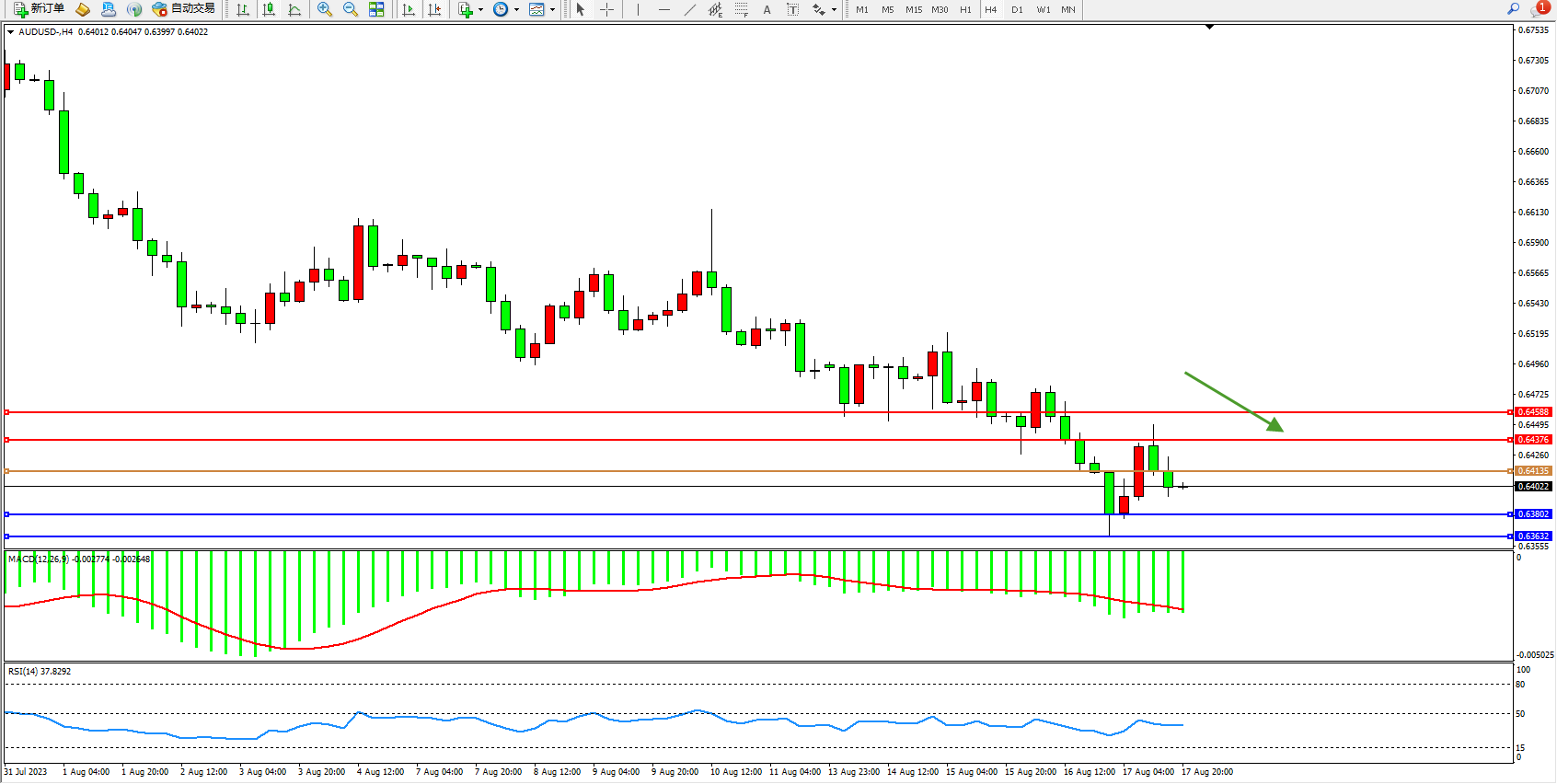
Task: Open the chat notifications icon
Action: (1538, 9)
